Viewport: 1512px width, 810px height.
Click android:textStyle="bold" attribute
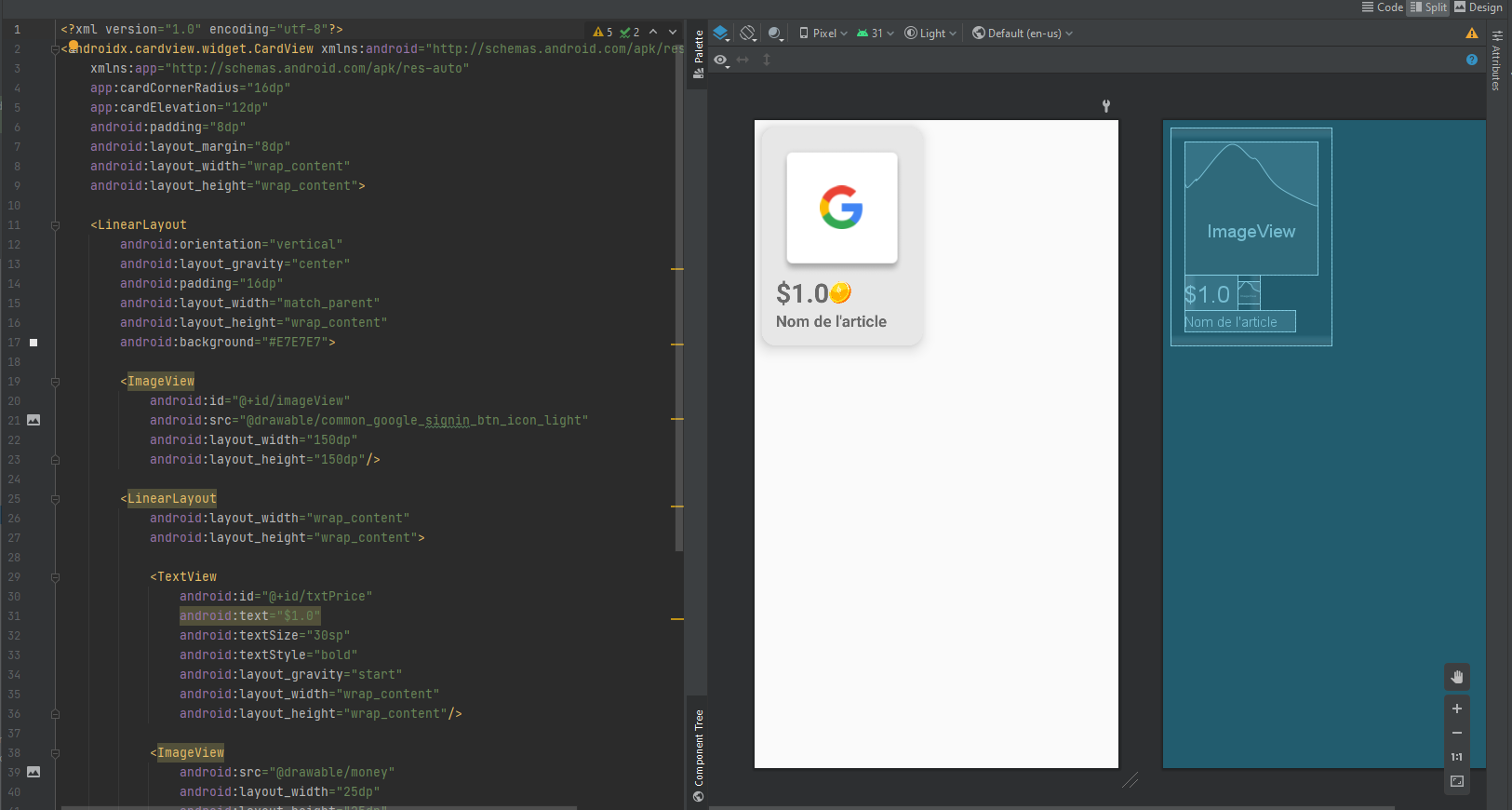[x=268, y=655]
